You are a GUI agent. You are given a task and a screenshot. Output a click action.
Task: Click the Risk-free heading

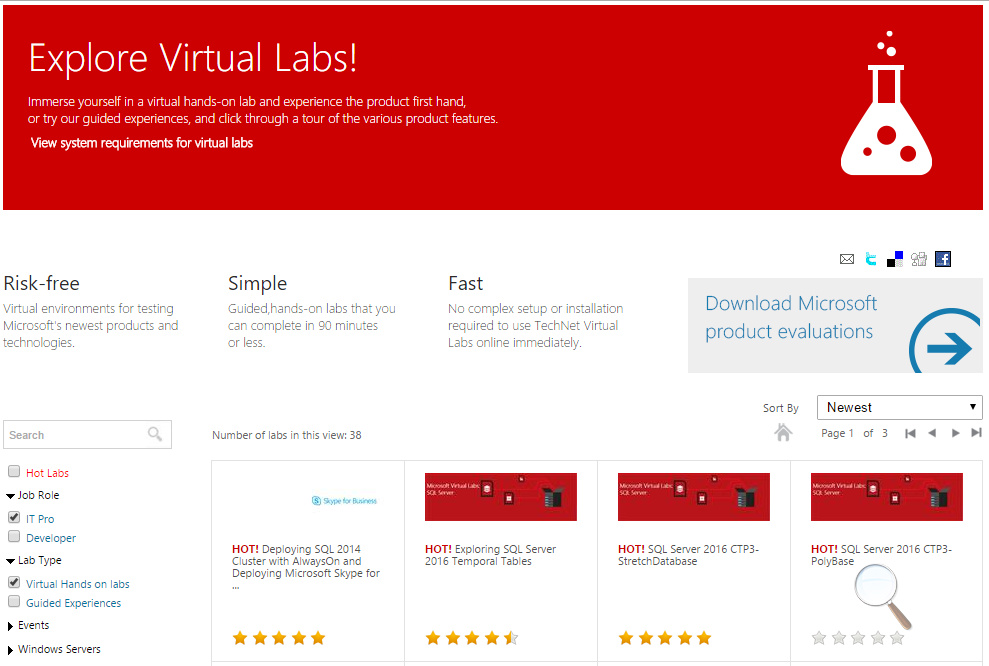pos(42,283)
